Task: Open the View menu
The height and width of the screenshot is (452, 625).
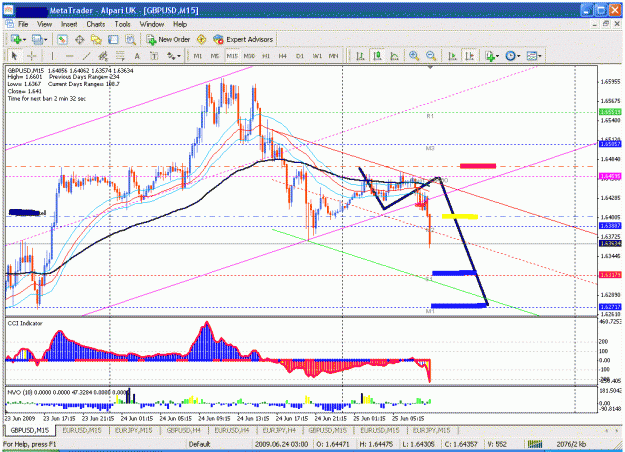Action: pyautogui.click(x=45, y=24)
